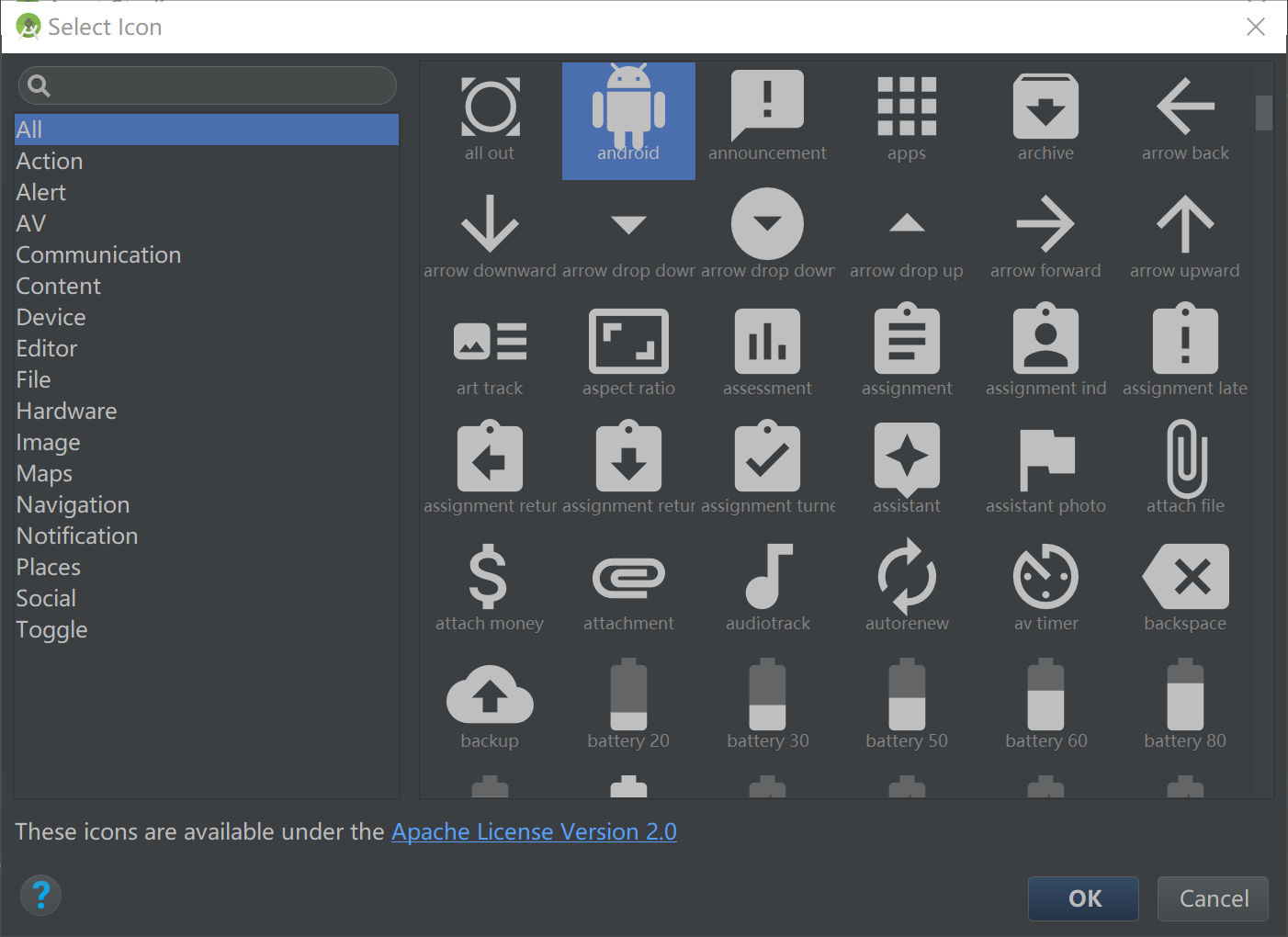The height and width of the screenshot is (937, 1288).
Task: Open the Navigation category
Action: (x=207, y=504)
